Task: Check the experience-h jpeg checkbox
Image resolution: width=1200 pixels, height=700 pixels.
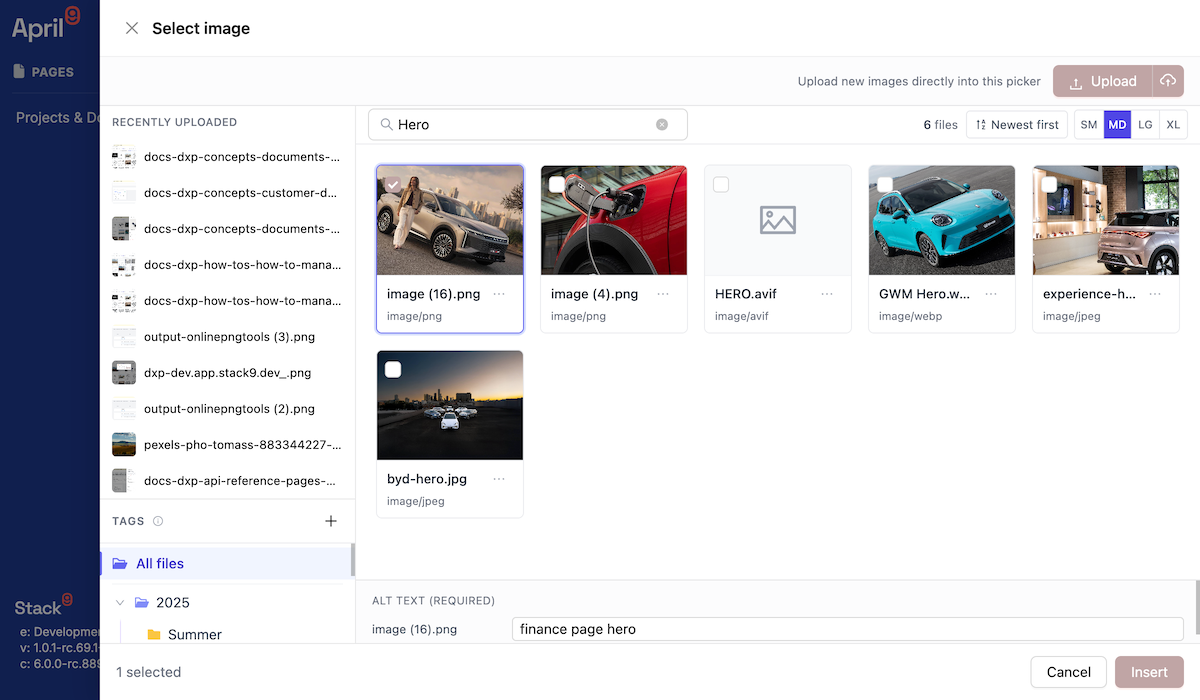Action: point(1049,185)
